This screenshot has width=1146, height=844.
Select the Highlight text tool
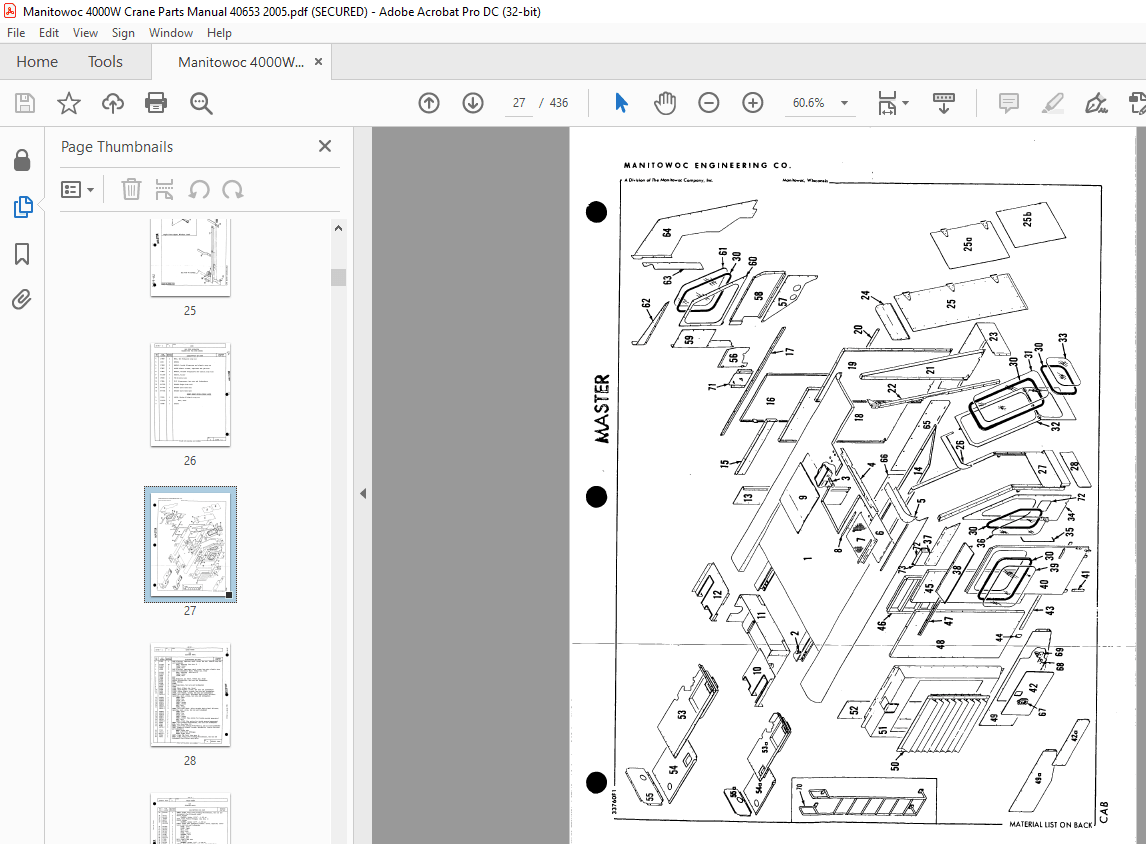click(x=1052, y=102)
